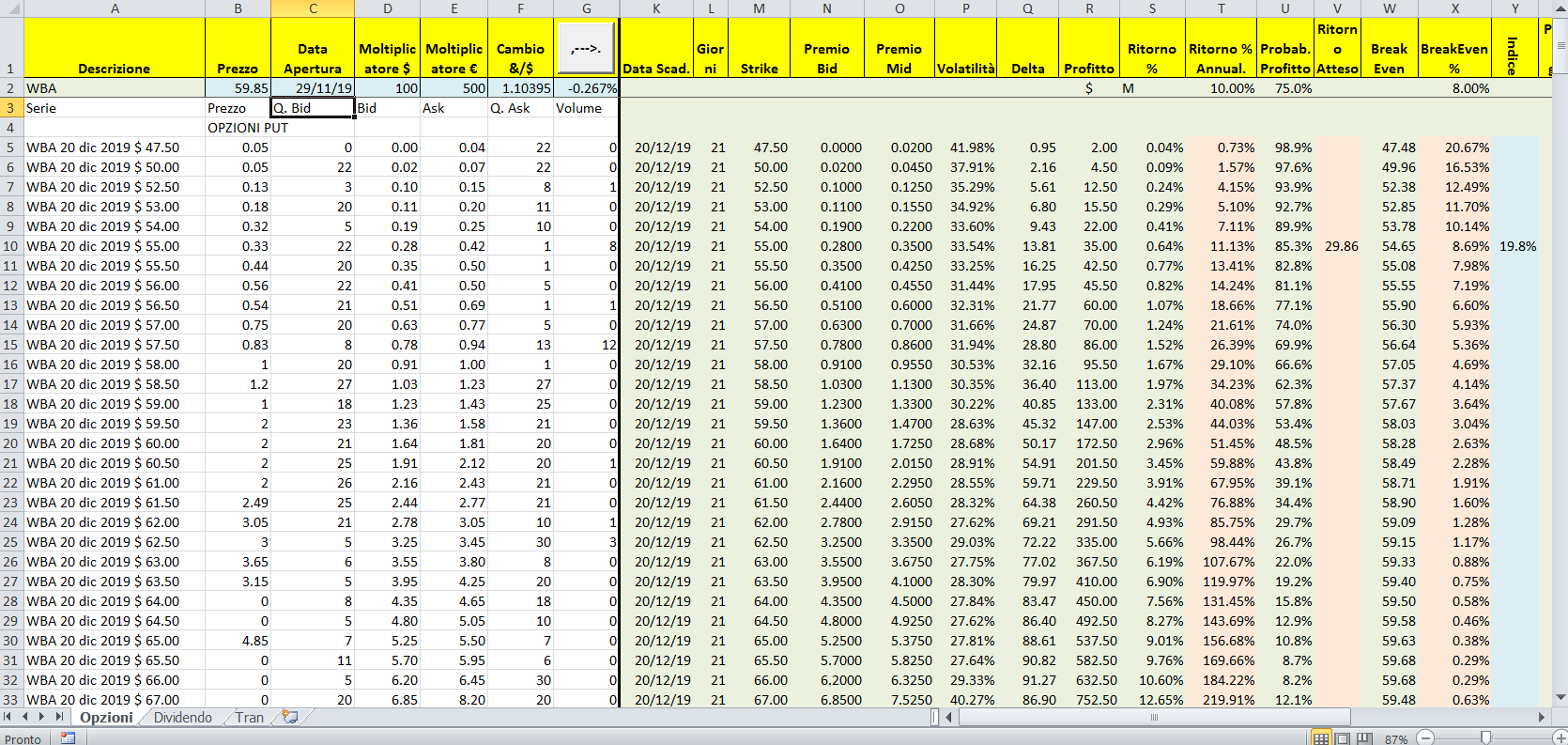Click the Descrizione header cell

pyautogui.click(x=115, y=48)
